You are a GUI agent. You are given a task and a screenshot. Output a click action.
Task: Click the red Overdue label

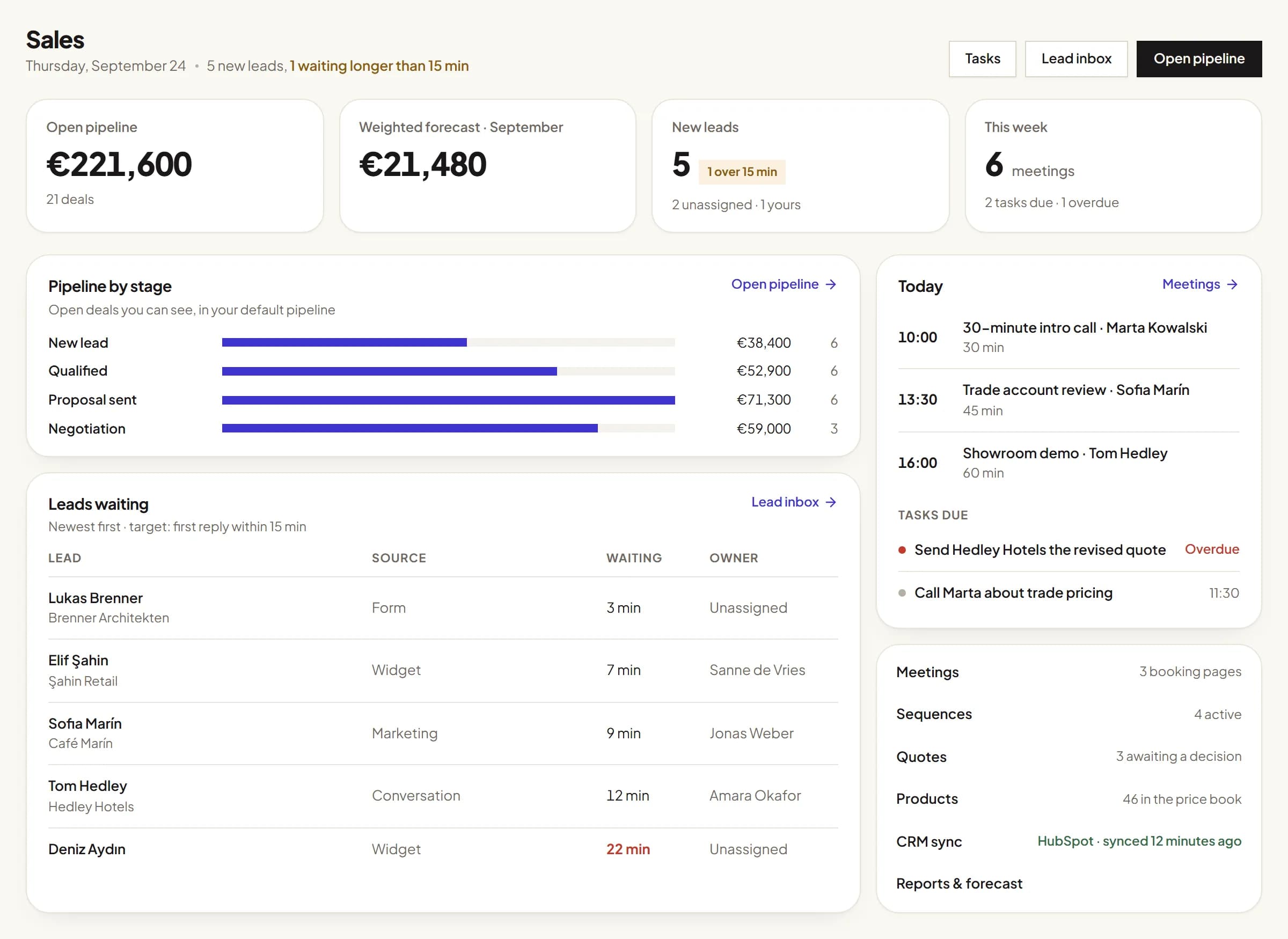(x=1211, y=549)
